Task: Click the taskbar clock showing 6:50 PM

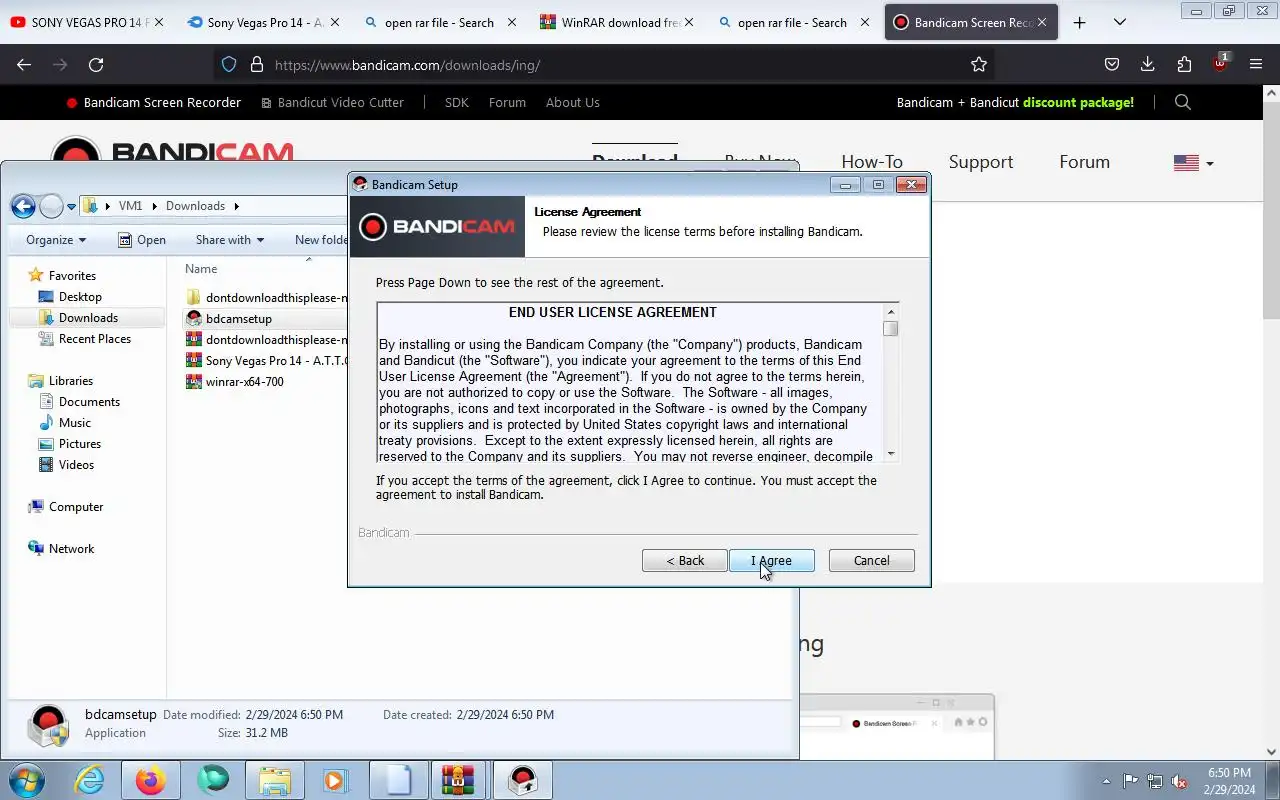Action: click(x=1230, y=780)
